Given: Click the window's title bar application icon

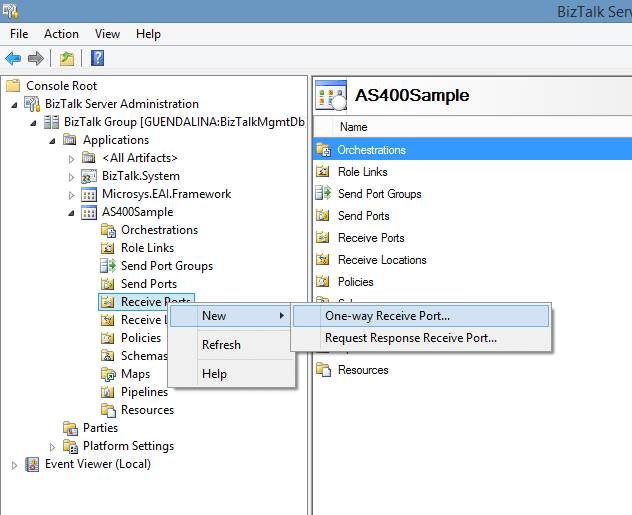Looking at the screenshot, I should [x=10, y=11].
